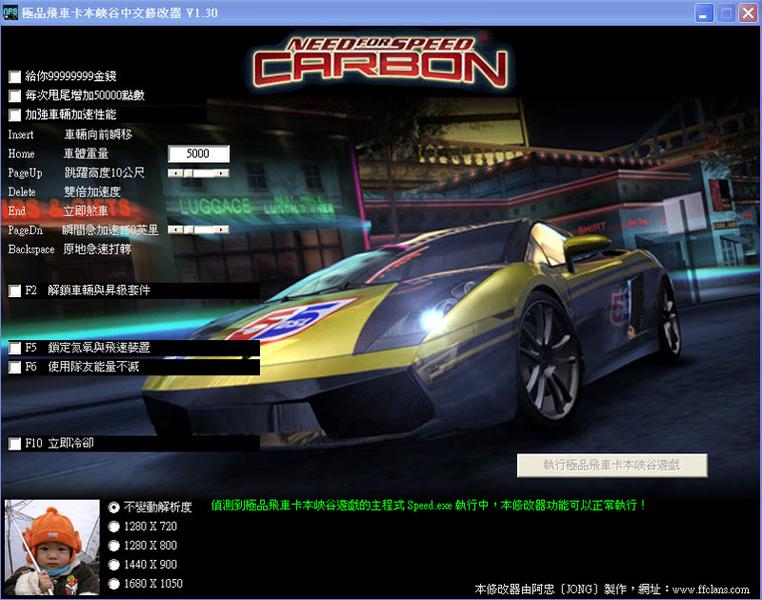Image resolution: width=762 pixels, height=600 pixels.
Task: Click the Delete 雙倍加速度 label
Action: (x=64, y=192)
